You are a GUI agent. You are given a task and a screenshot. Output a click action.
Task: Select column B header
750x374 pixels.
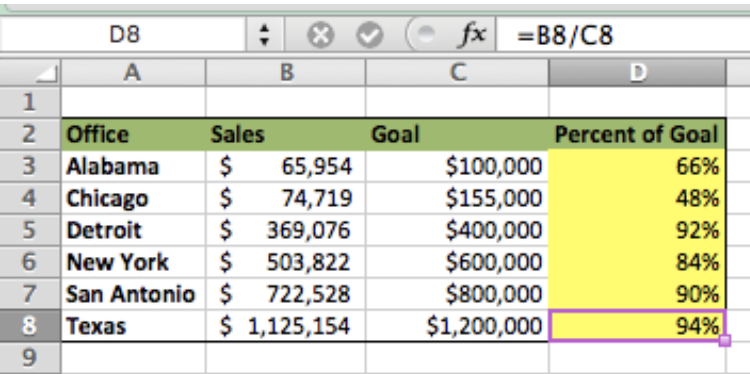click(x=286, y=73)
